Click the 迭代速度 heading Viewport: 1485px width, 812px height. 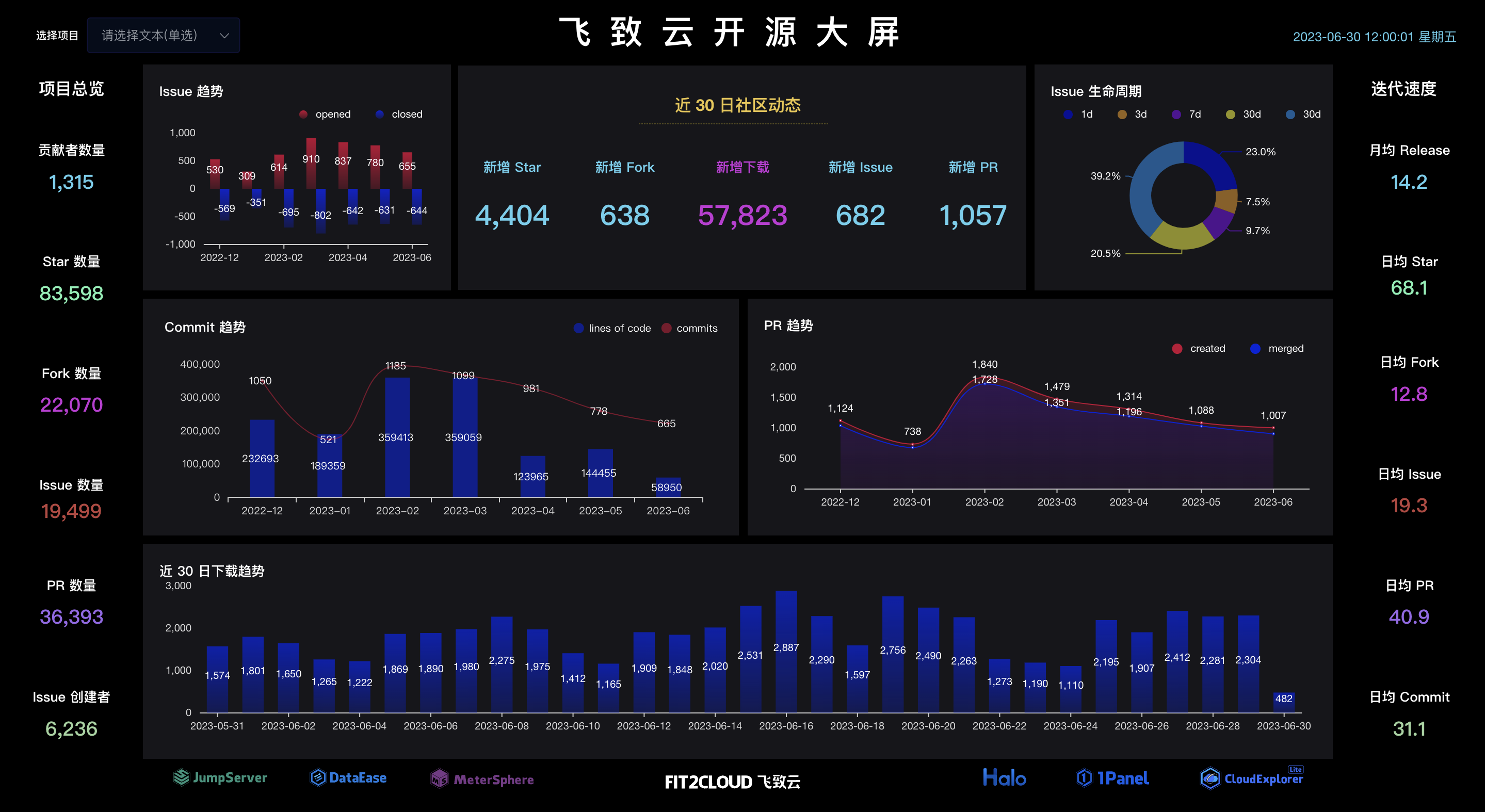click(1403, 89)
